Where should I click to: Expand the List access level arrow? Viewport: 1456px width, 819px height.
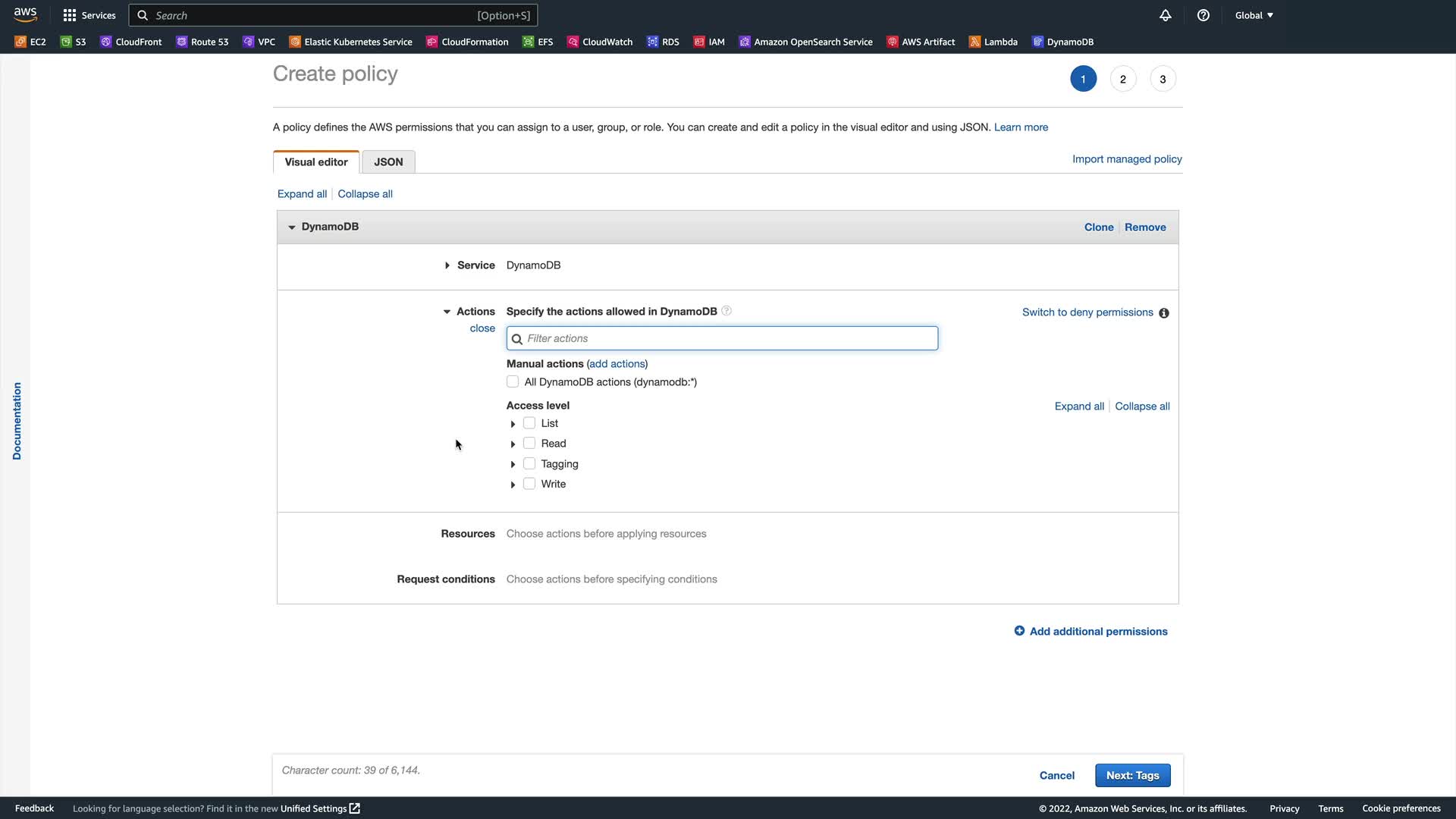(x=513, y=424)
